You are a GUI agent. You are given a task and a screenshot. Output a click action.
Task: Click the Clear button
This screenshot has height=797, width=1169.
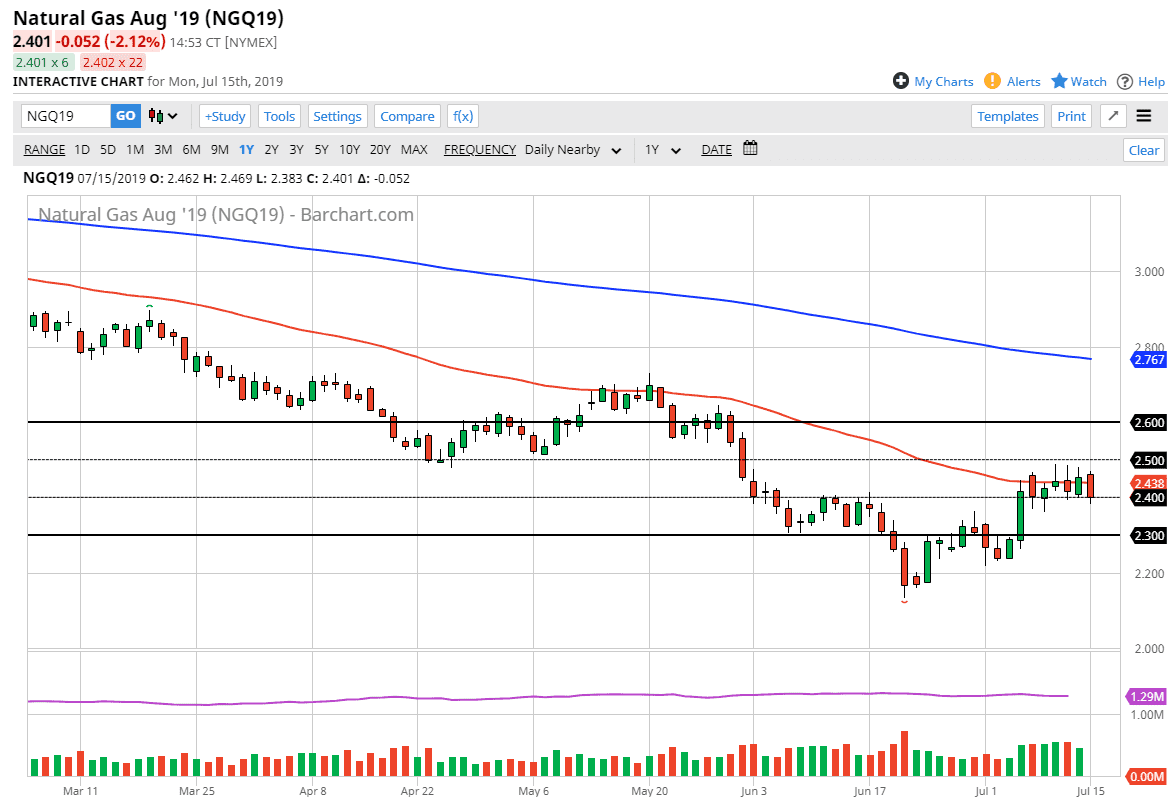pyautogui.click(x=1143, y=150)
